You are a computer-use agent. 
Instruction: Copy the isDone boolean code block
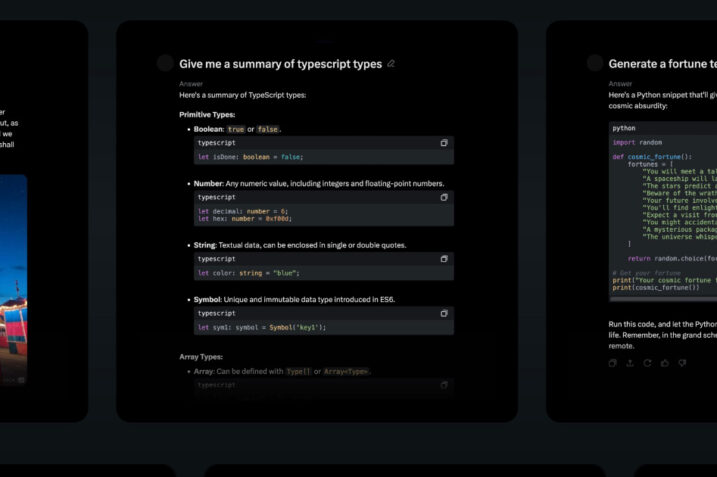(444, 143)
